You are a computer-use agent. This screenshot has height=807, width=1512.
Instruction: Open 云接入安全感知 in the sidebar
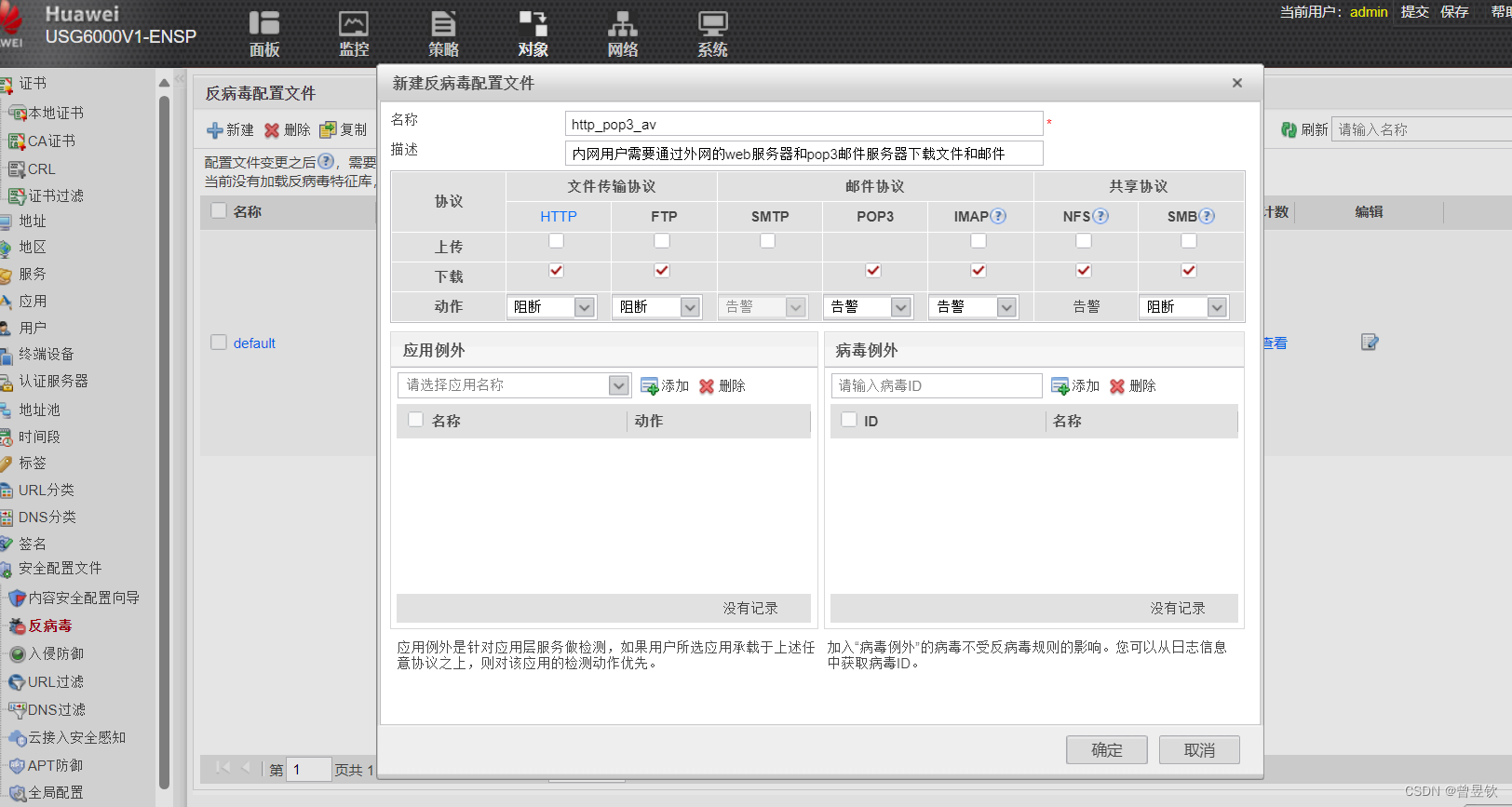tap(76, 737)
